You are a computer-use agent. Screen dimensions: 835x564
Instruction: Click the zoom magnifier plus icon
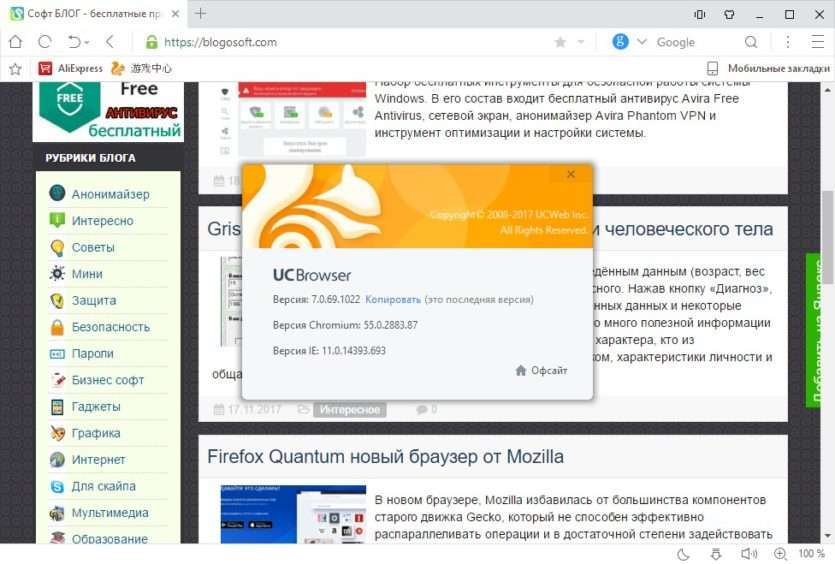point(781,554)
